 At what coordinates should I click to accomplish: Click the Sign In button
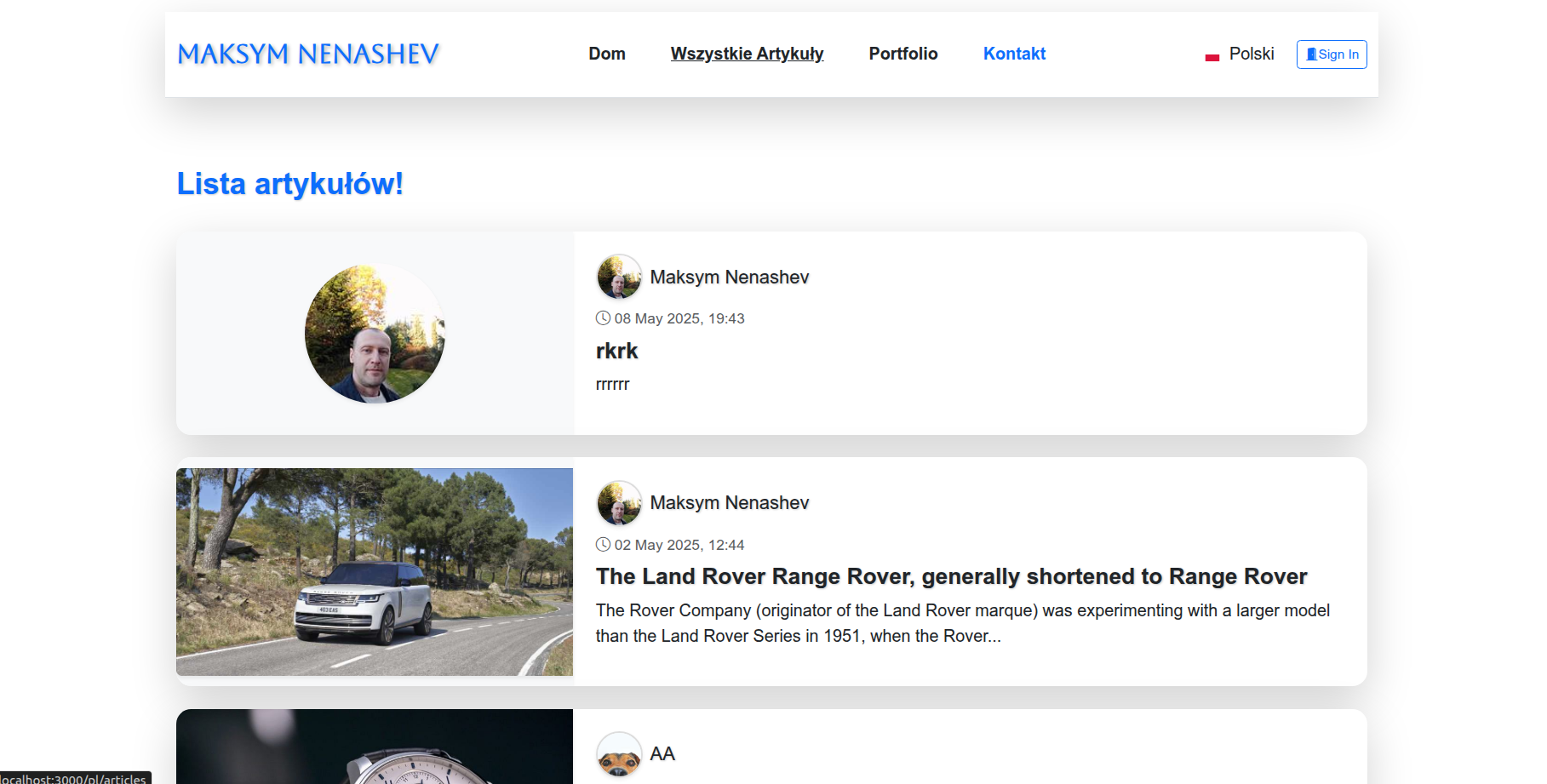(x=1332, y=54)
